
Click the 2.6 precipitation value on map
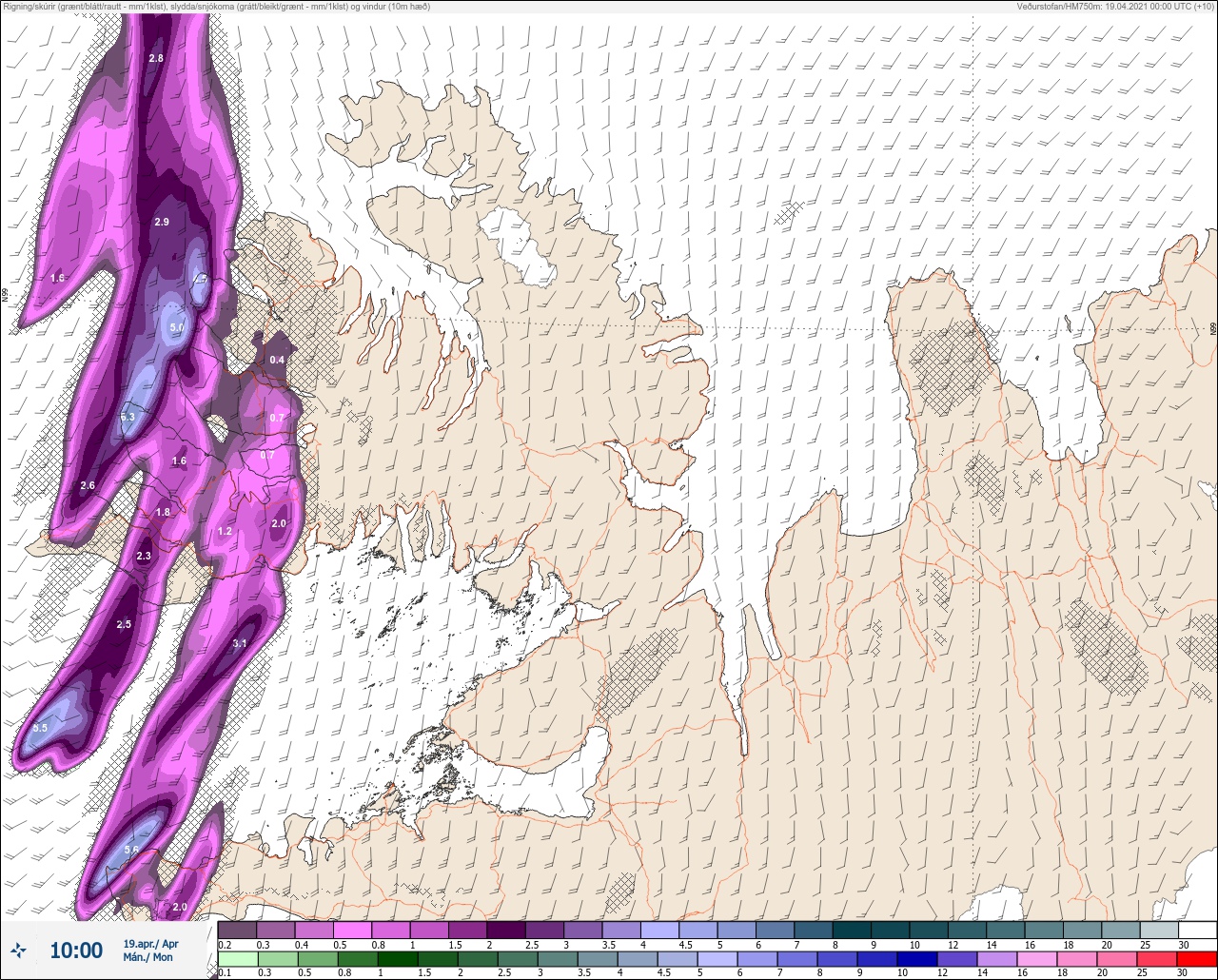pos(88,485)
